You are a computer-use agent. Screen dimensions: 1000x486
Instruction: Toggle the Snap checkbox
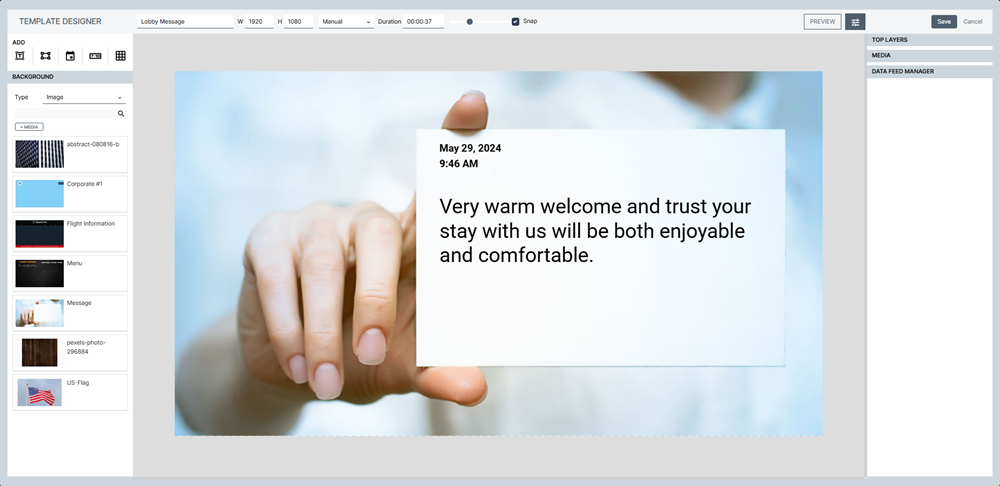[x=515, y=22]
